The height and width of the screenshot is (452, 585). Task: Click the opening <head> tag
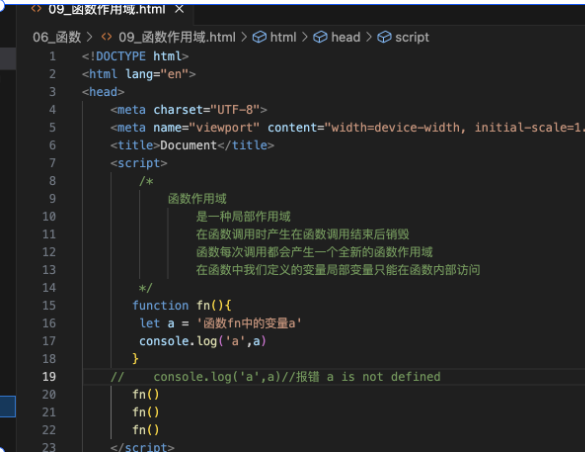(103, 92)
